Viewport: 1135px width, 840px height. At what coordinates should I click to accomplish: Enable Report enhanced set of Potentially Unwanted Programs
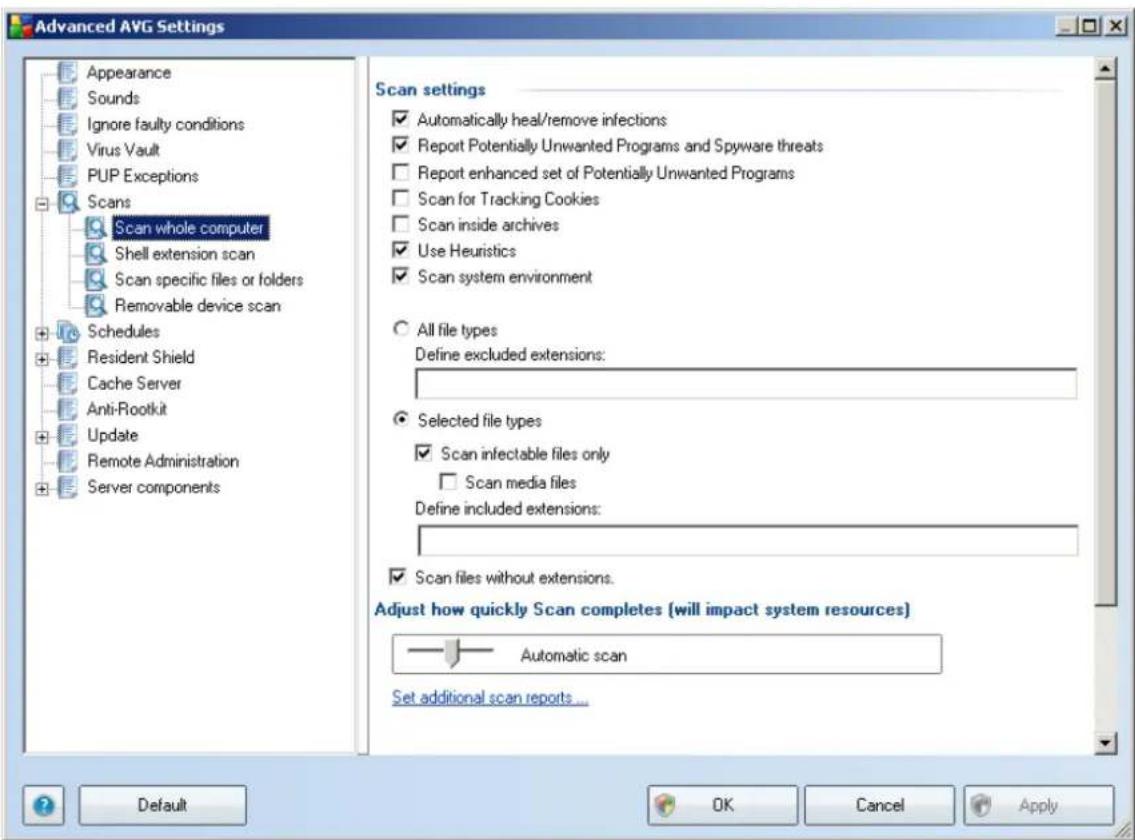(x=400, y=172)
